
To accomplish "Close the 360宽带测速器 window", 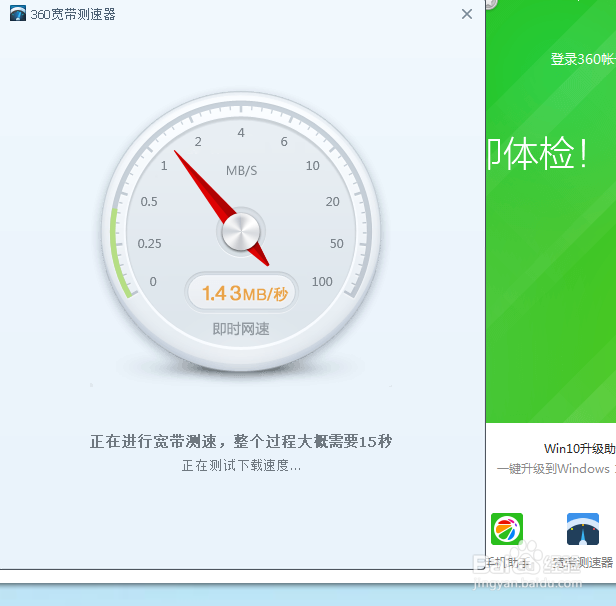I will 466,14.
